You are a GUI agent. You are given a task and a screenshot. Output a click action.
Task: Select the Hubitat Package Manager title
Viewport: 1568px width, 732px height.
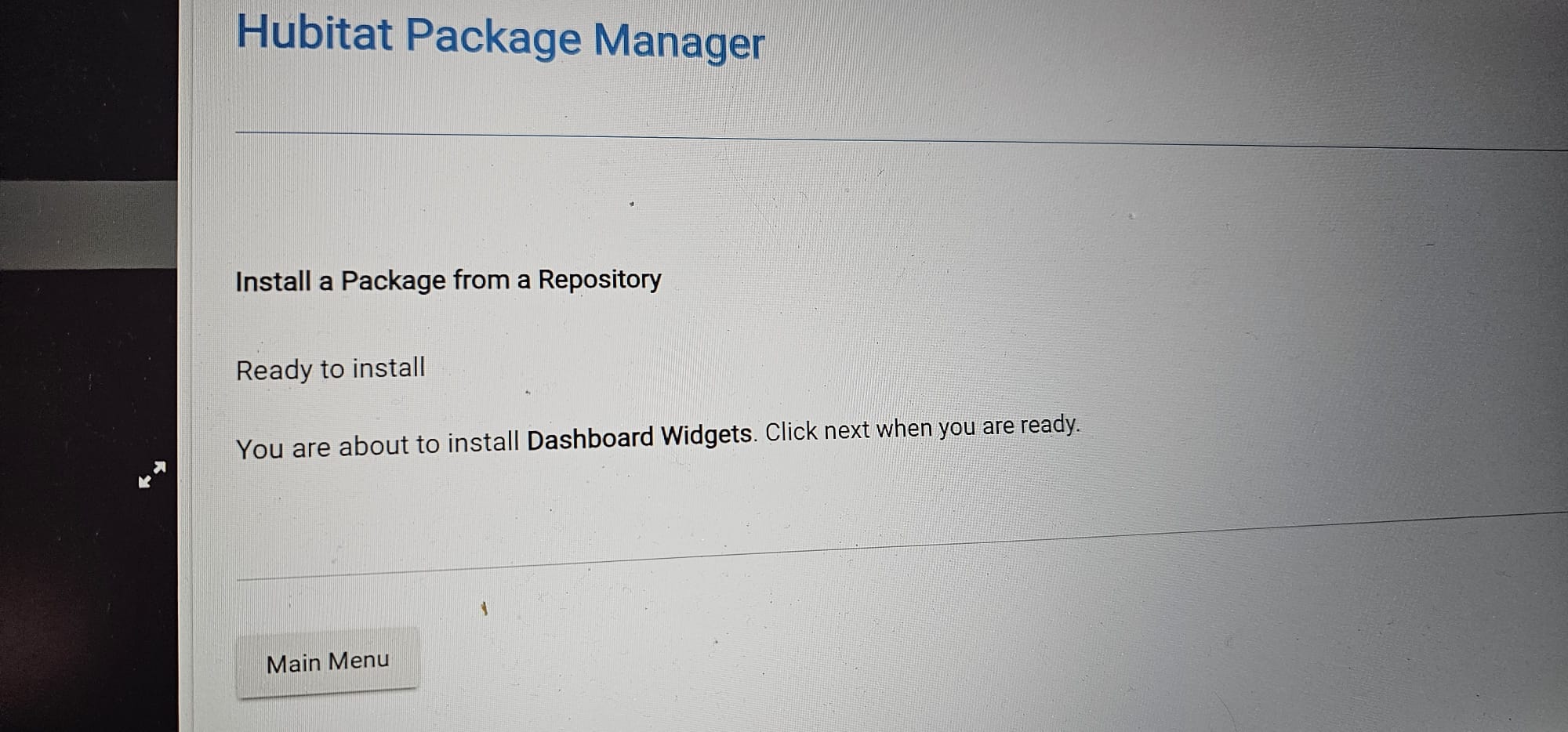click(x=500, y=37)
